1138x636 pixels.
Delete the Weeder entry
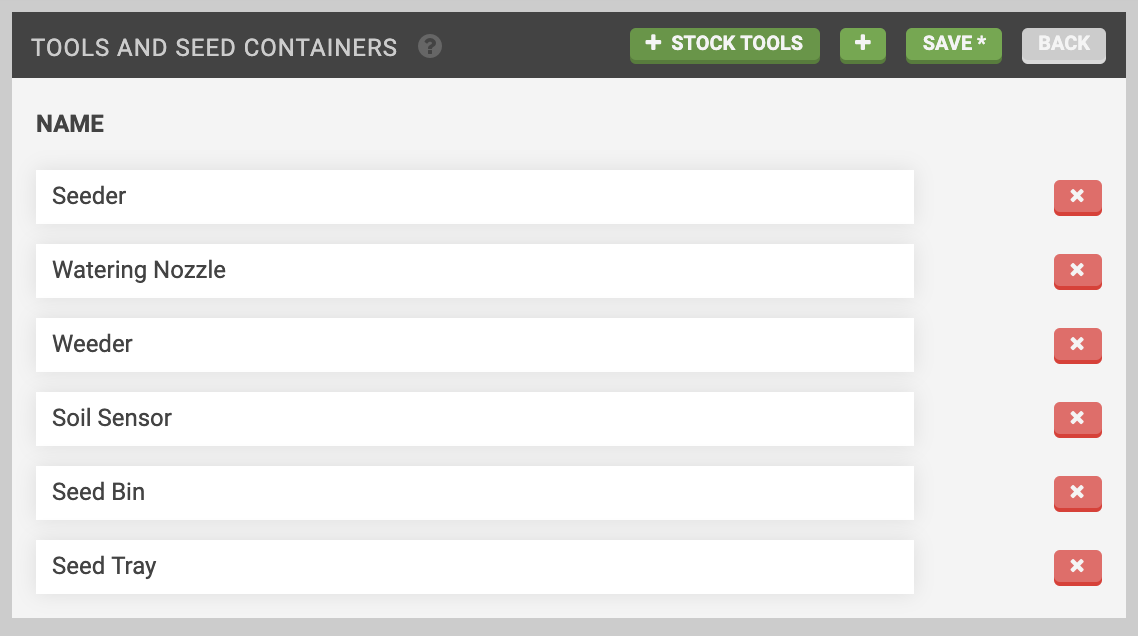coord(1077,345)
